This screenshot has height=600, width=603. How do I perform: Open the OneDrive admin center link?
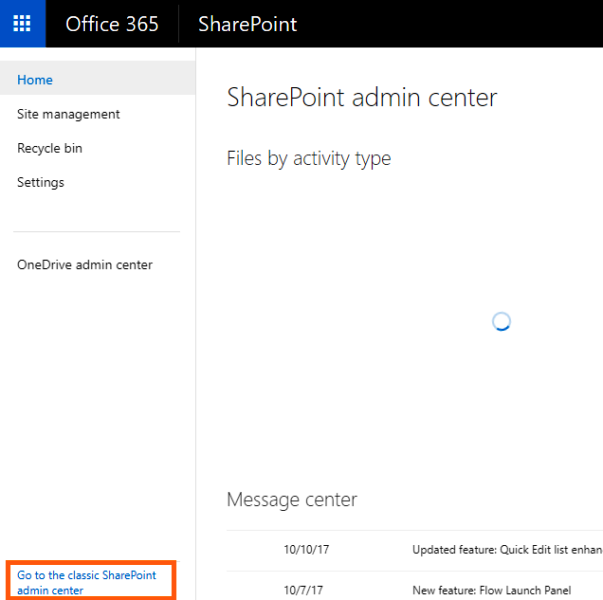click(x=85, y=265)
